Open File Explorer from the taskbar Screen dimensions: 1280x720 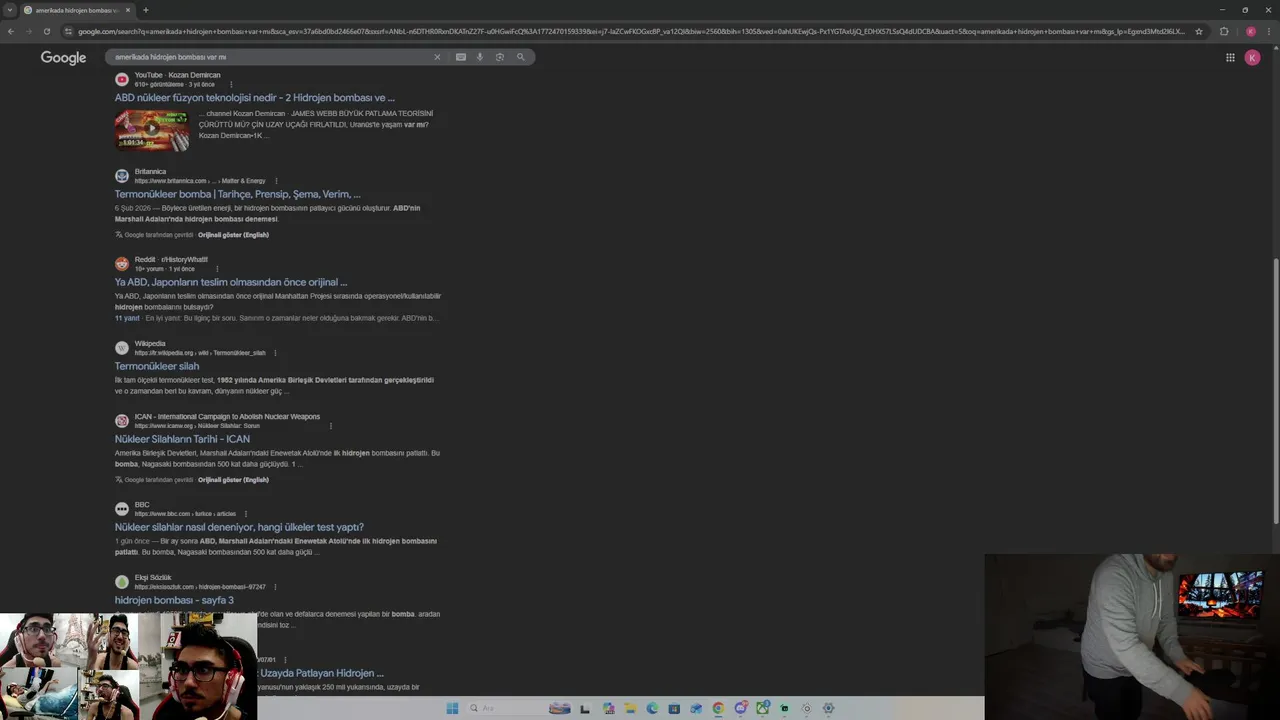pos(630,708)
